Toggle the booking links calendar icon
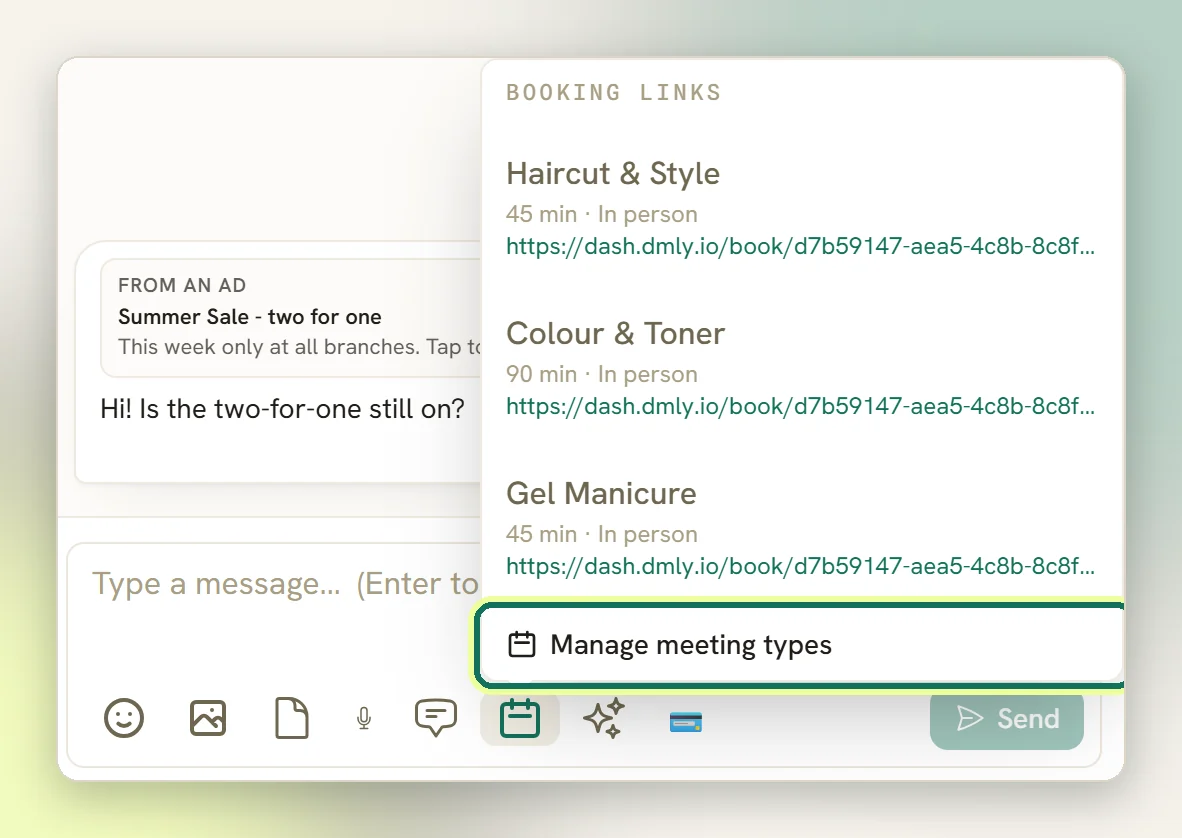Image resolution: width=1182 pixels, height=838 pixels. [520, 718]
